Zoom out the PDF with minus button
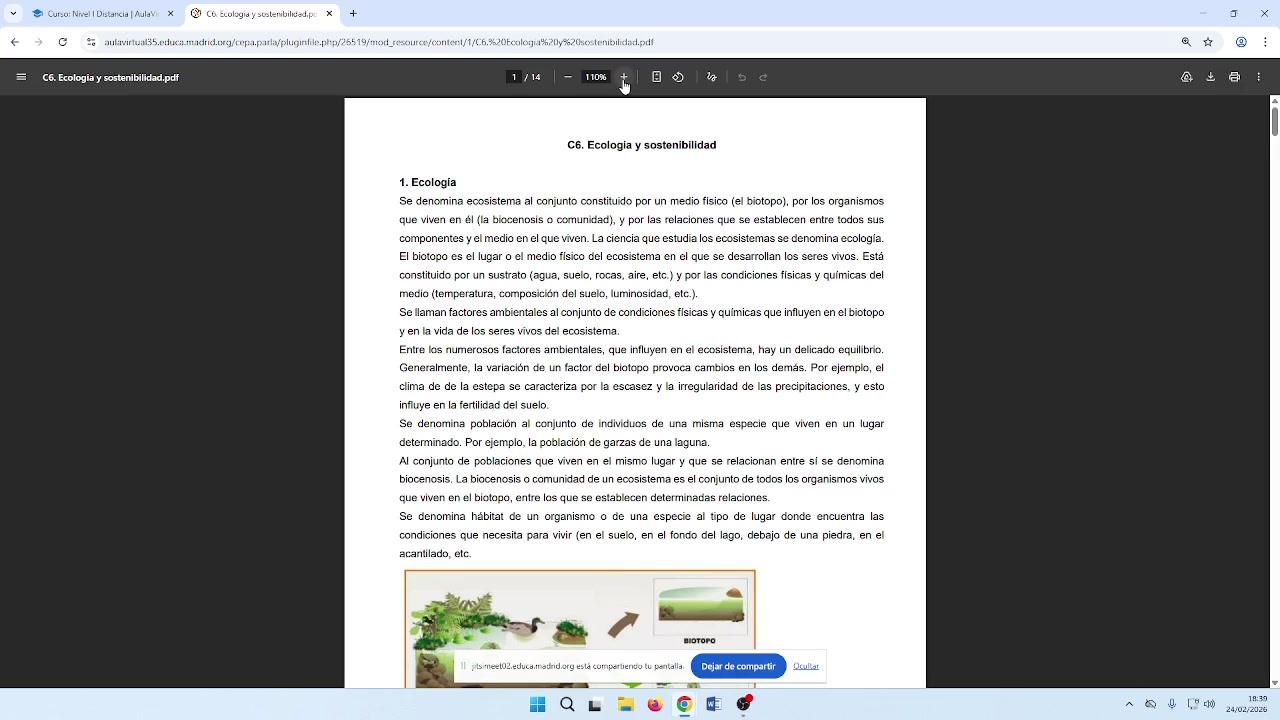 tap(568, 77)
